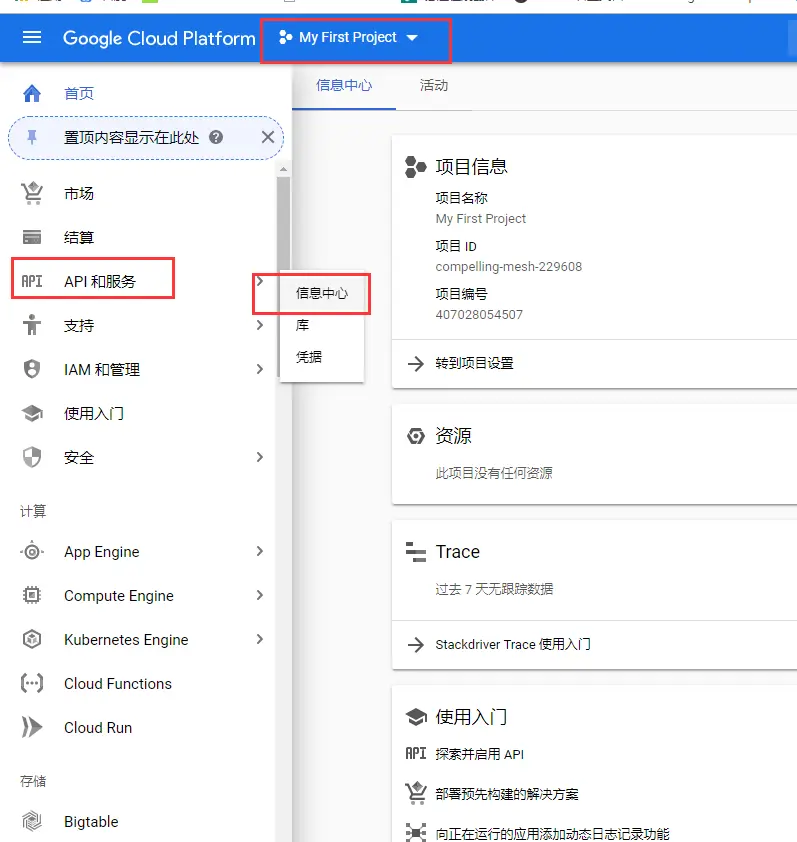Click the arrow icon beside Stackdriver Trace
This screenshot has width=797, height=842.
pos(416,644)
